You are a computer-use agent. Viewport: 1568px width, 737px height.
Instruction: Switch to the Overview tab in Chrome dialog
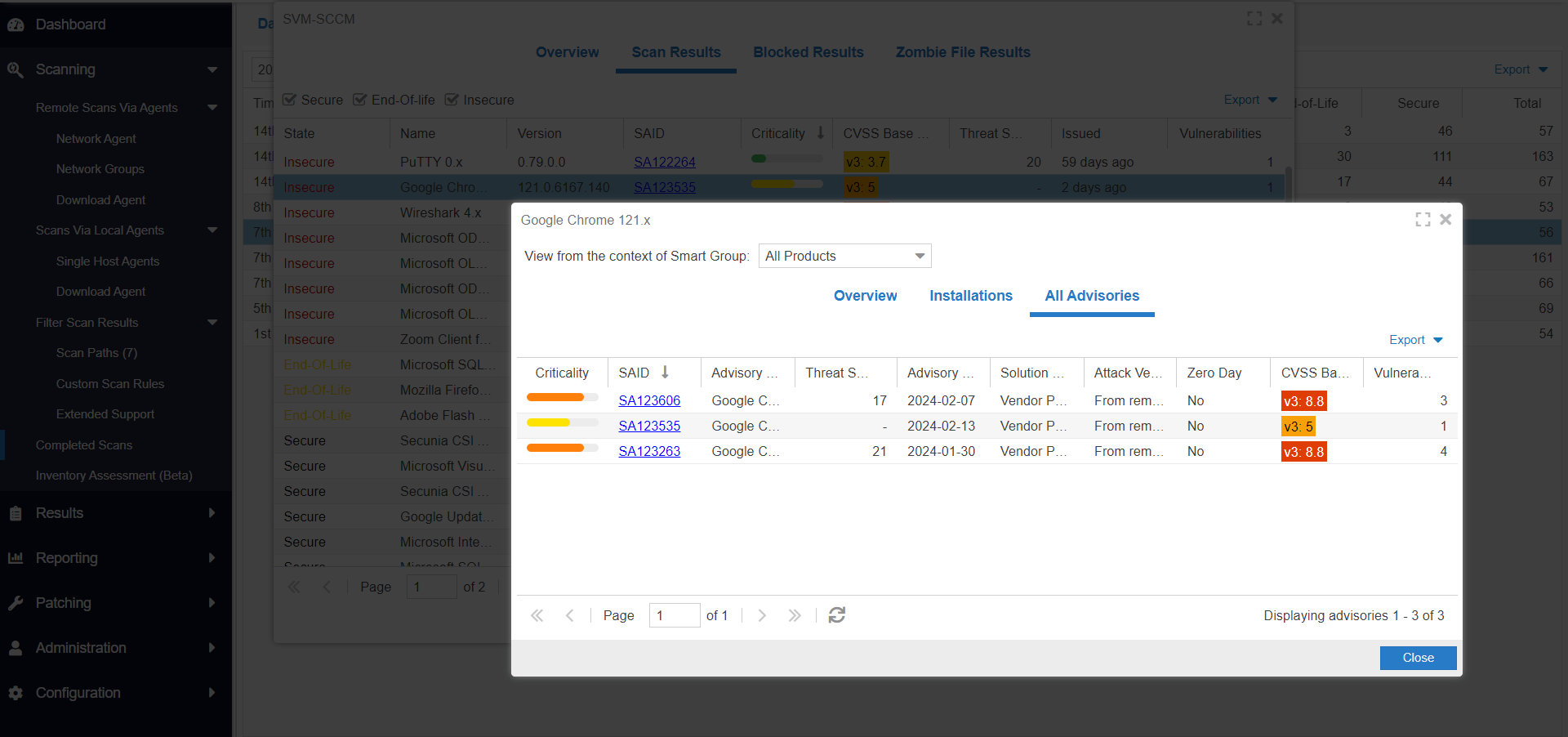click(865, 296)
